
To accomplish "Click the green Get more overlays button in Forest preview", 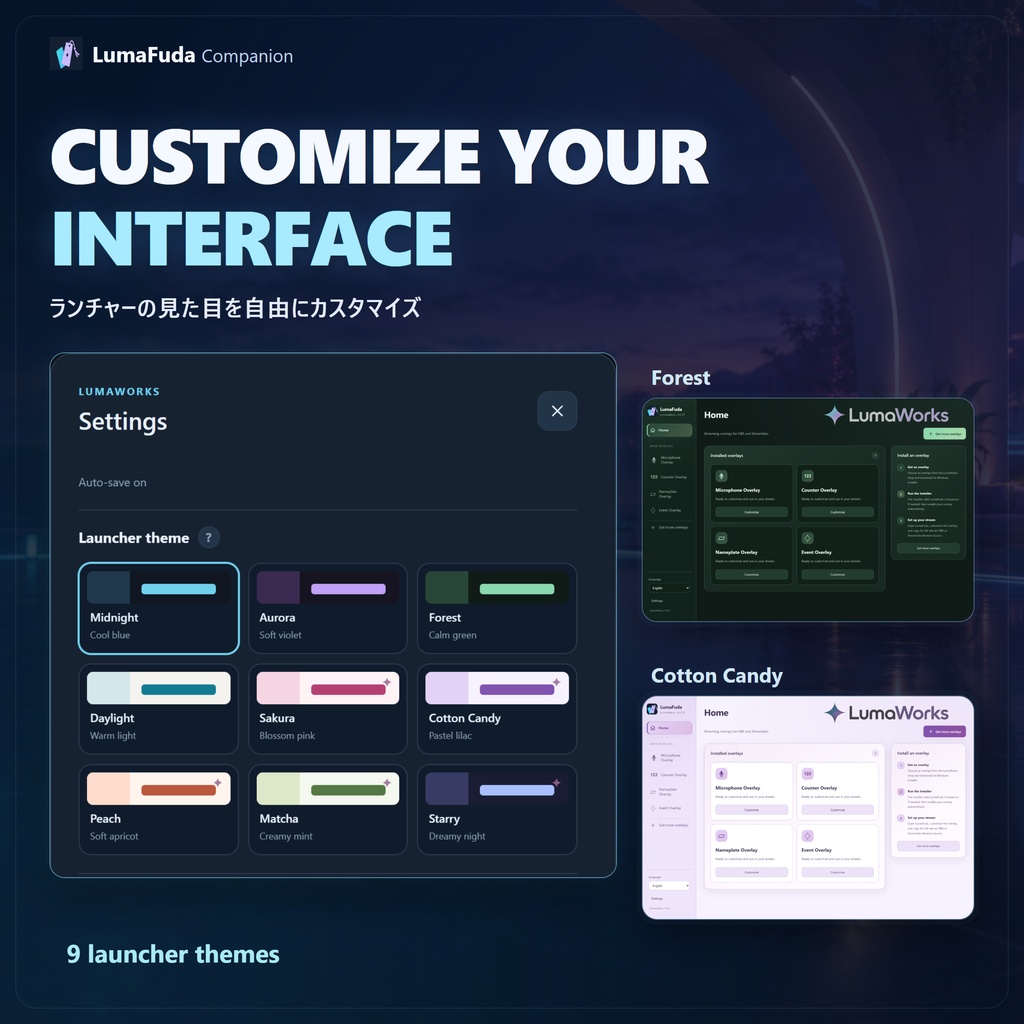I will pyautogui.click(x=944, y=434).
